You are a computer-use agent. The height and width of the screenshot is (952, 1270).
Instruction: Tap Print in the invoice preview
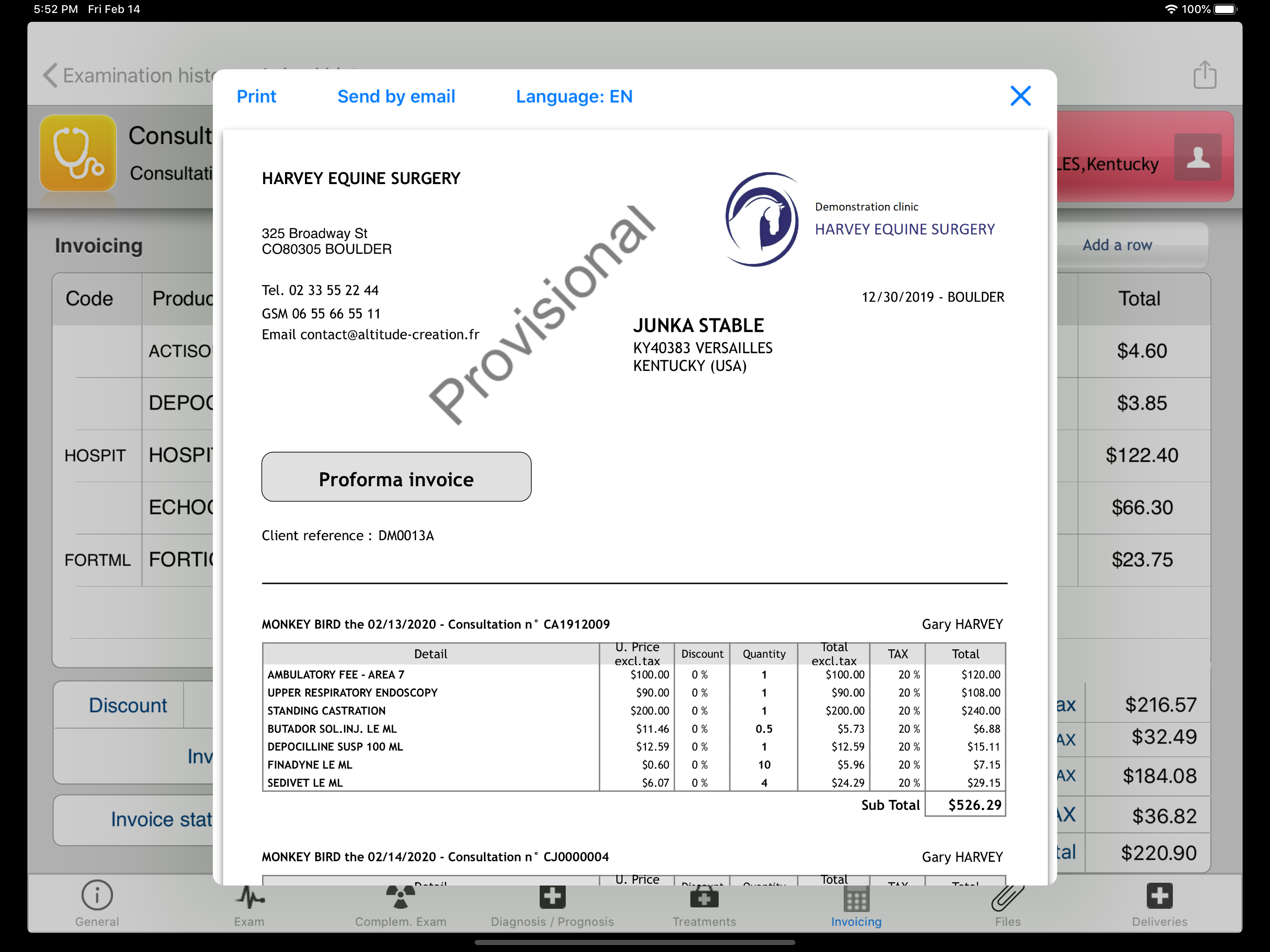pyautogui.click(x=256, y=97)
